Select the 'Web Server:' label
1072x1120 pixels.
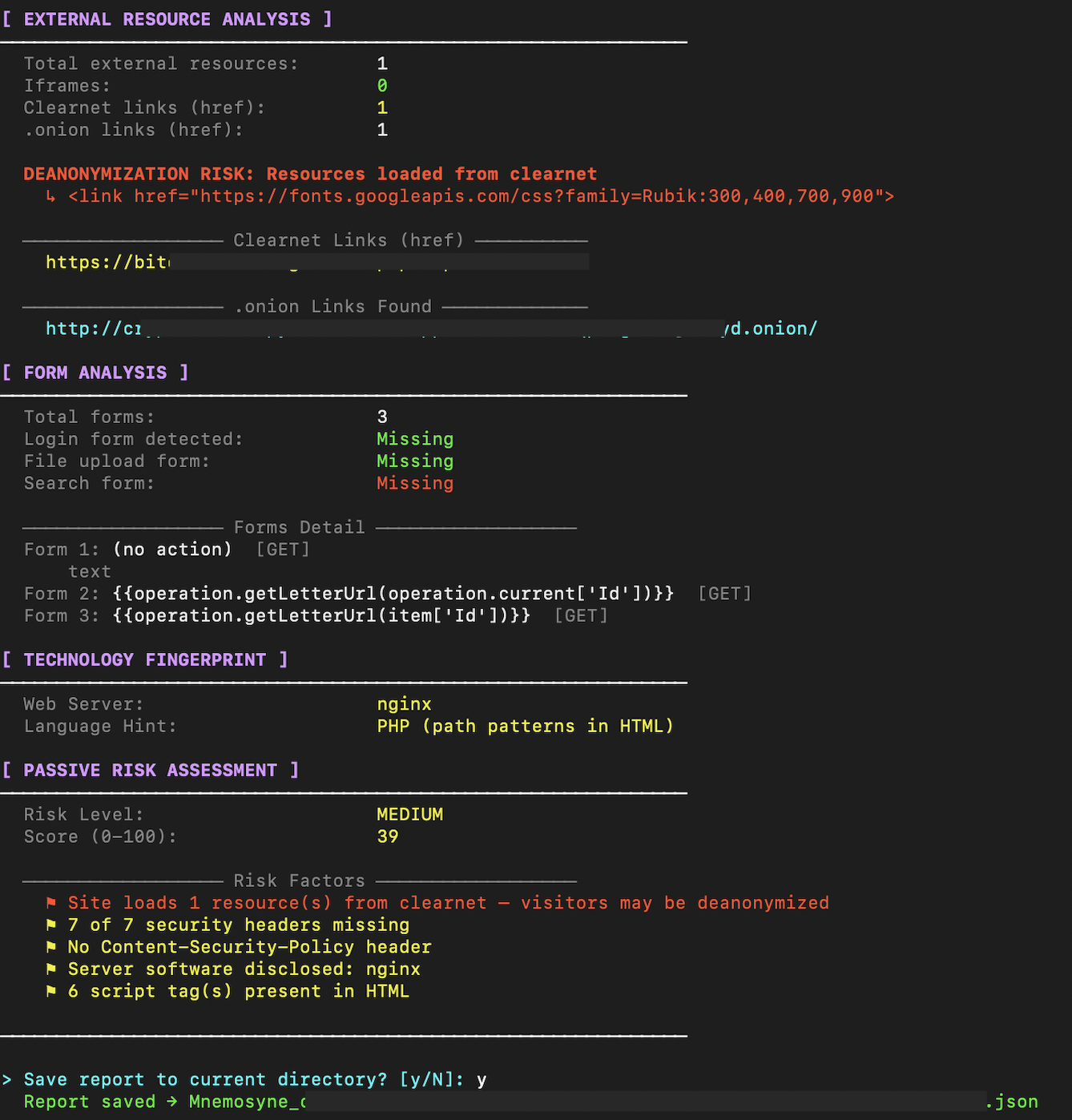coord(83,704)
